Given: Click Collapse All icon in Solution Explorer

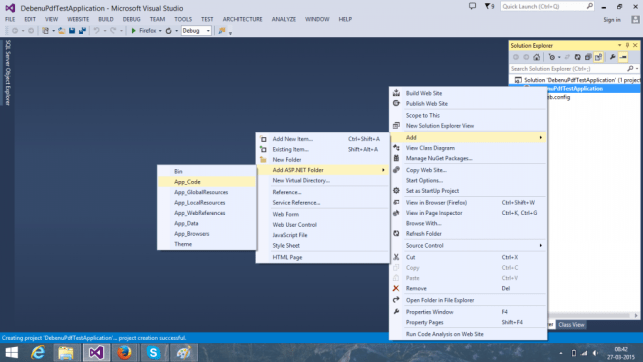Looking at the screenshot, I should (x=588, y=57).
